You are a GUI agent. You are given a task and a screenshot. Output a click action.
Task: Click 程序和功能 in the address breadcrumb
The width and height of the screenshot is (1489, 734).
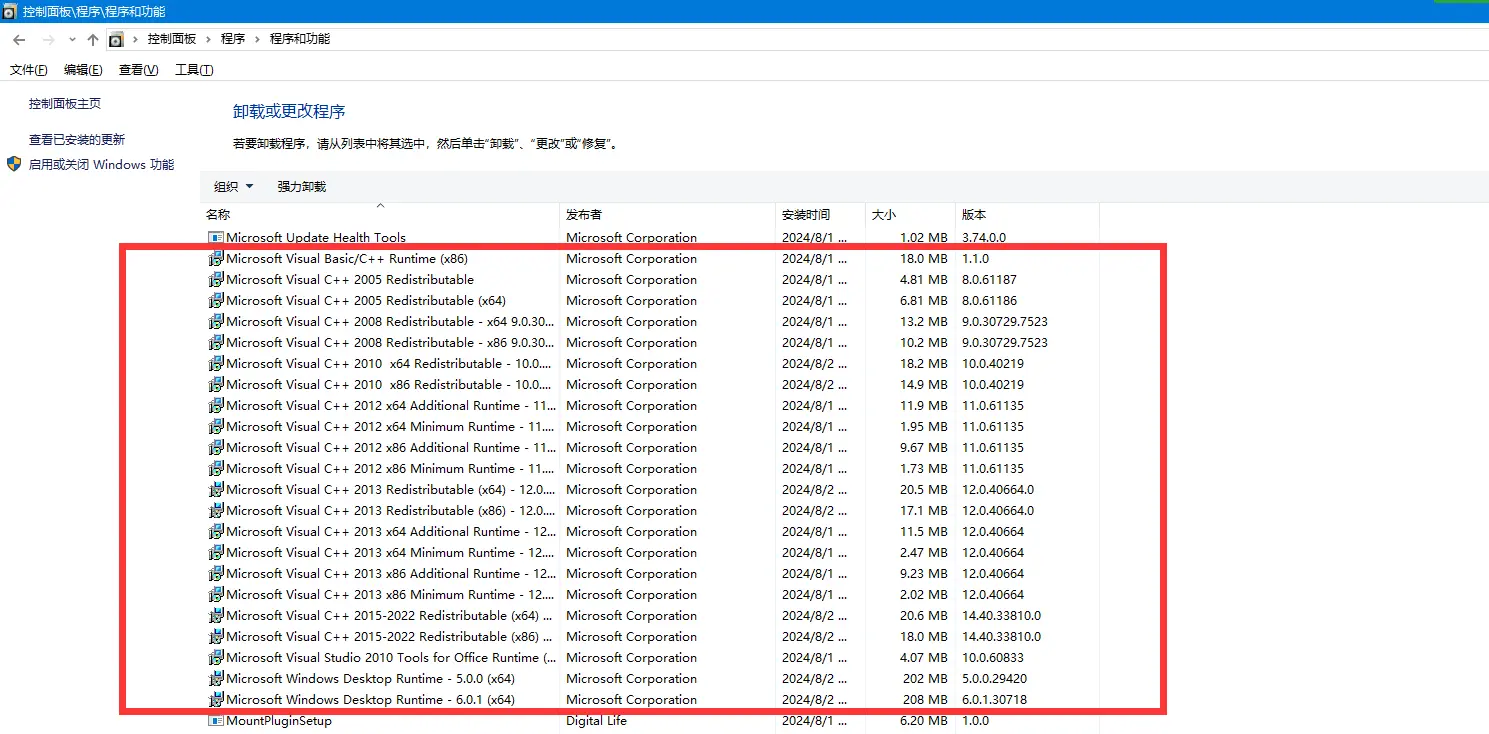[x=300, y=39]
